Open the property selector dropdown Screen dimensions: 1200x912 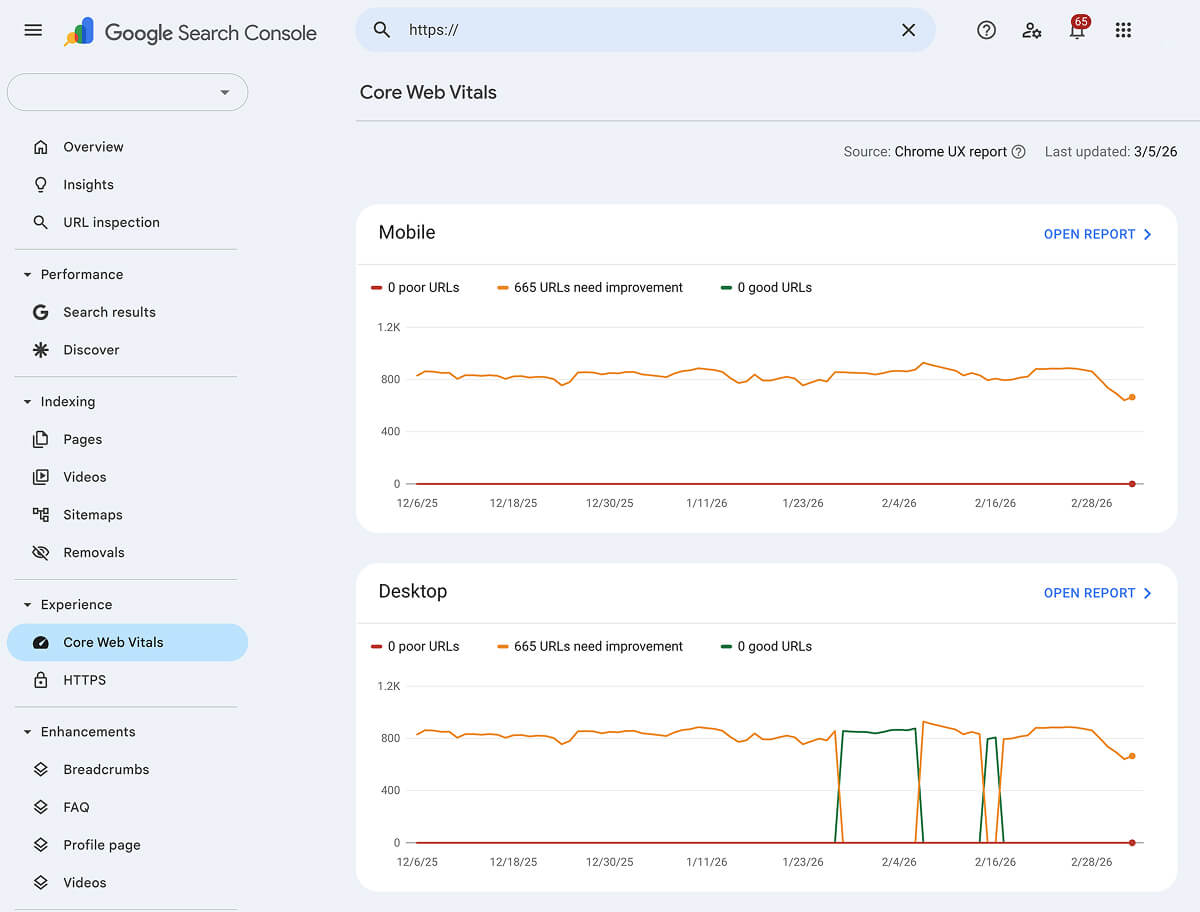pos(127,92)
